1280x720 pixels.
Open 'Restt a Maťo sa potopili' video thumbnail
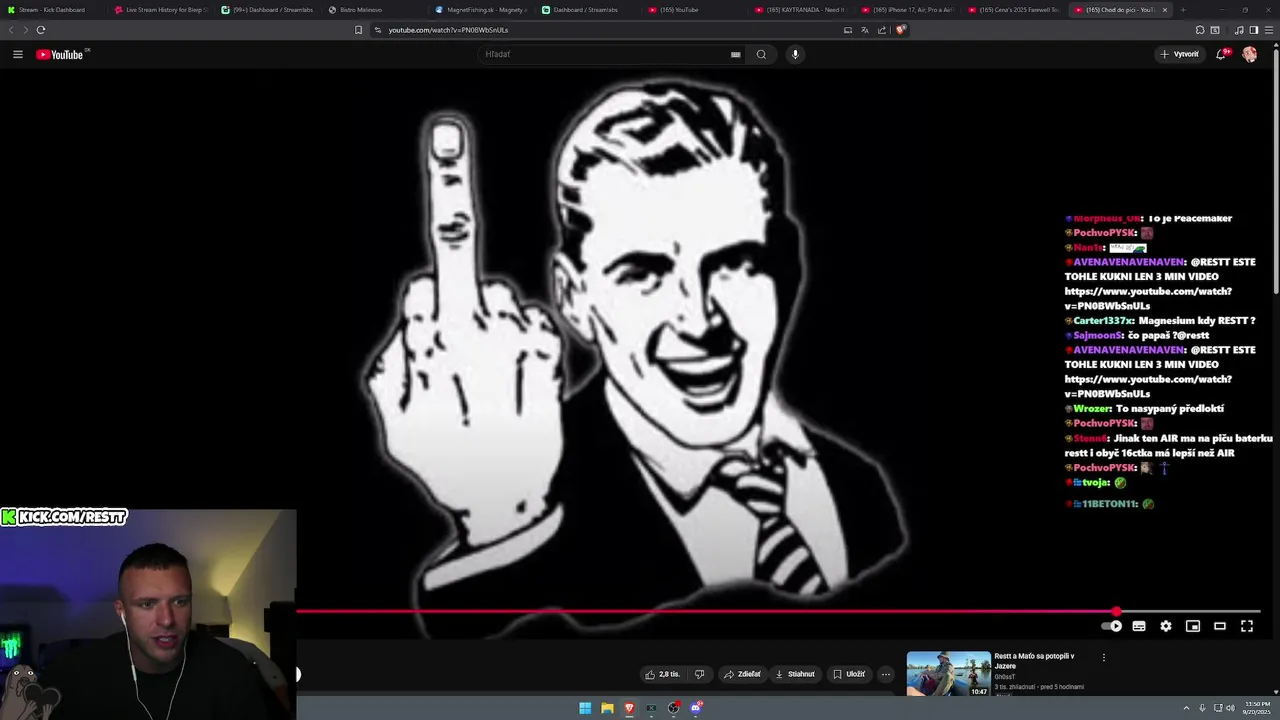949,674
